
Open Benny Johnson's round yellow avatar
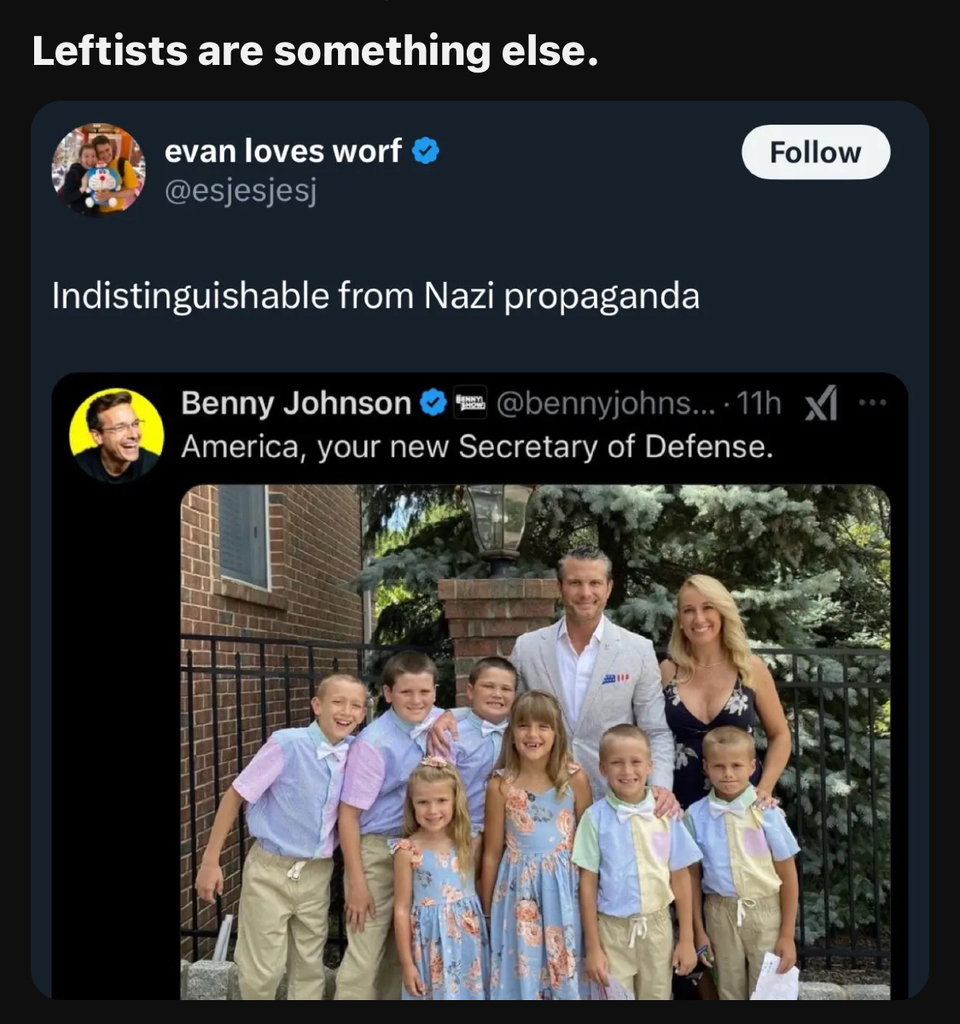point(116,435)
